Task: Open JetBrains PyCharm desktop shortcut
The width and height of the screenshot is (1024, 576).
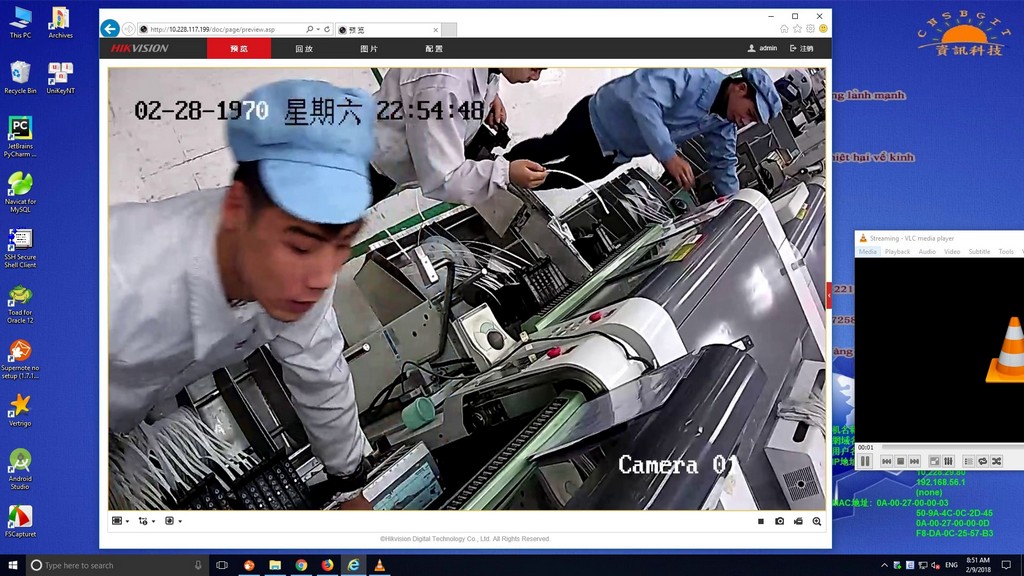Action: click(19, 136)
